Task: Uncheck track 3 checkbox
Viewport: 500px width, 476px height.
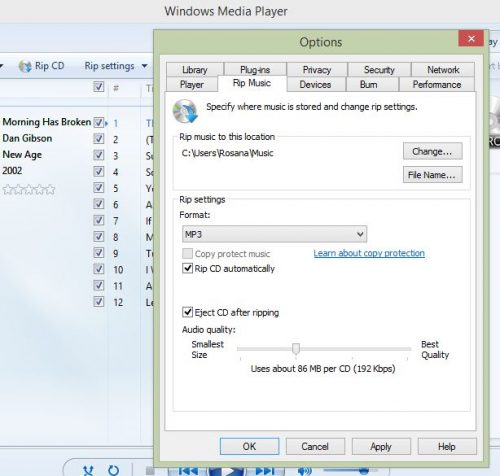Action: pos(99,155)
